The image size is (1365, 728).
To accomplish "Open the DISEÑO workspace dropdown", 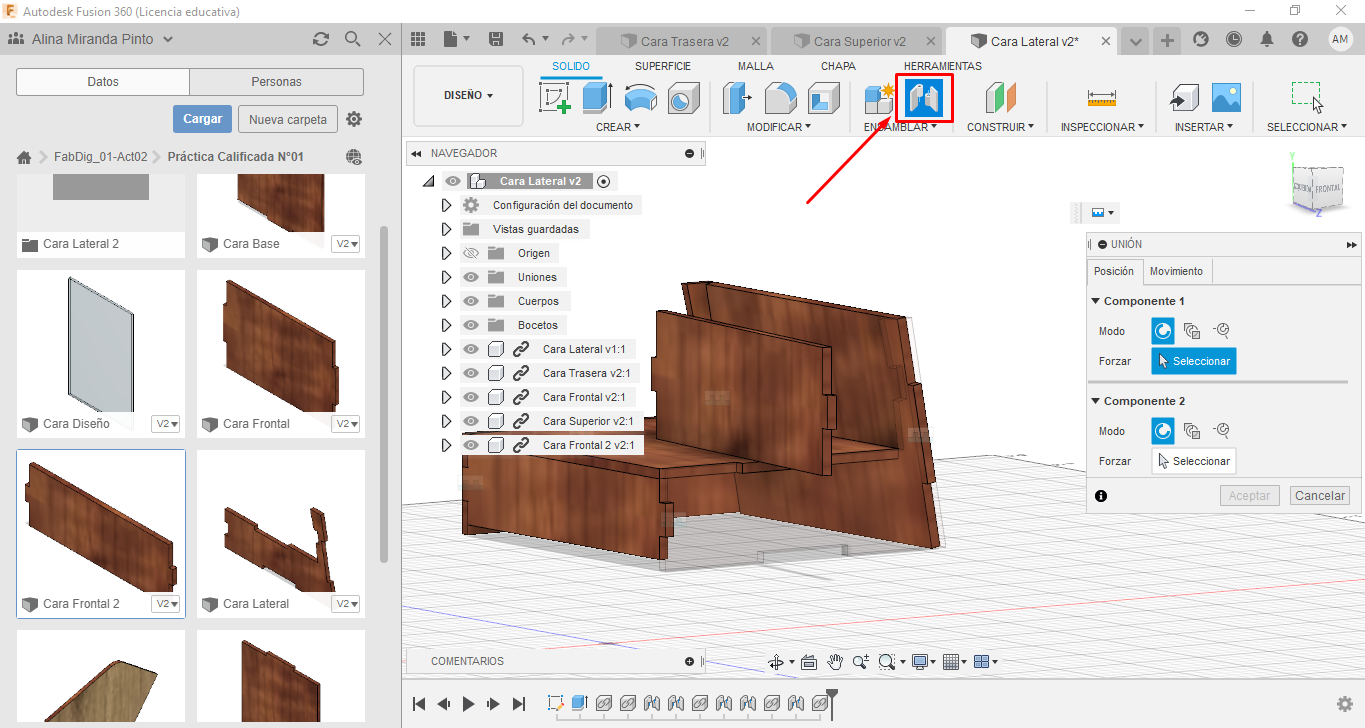I will (x=468, y=96).
